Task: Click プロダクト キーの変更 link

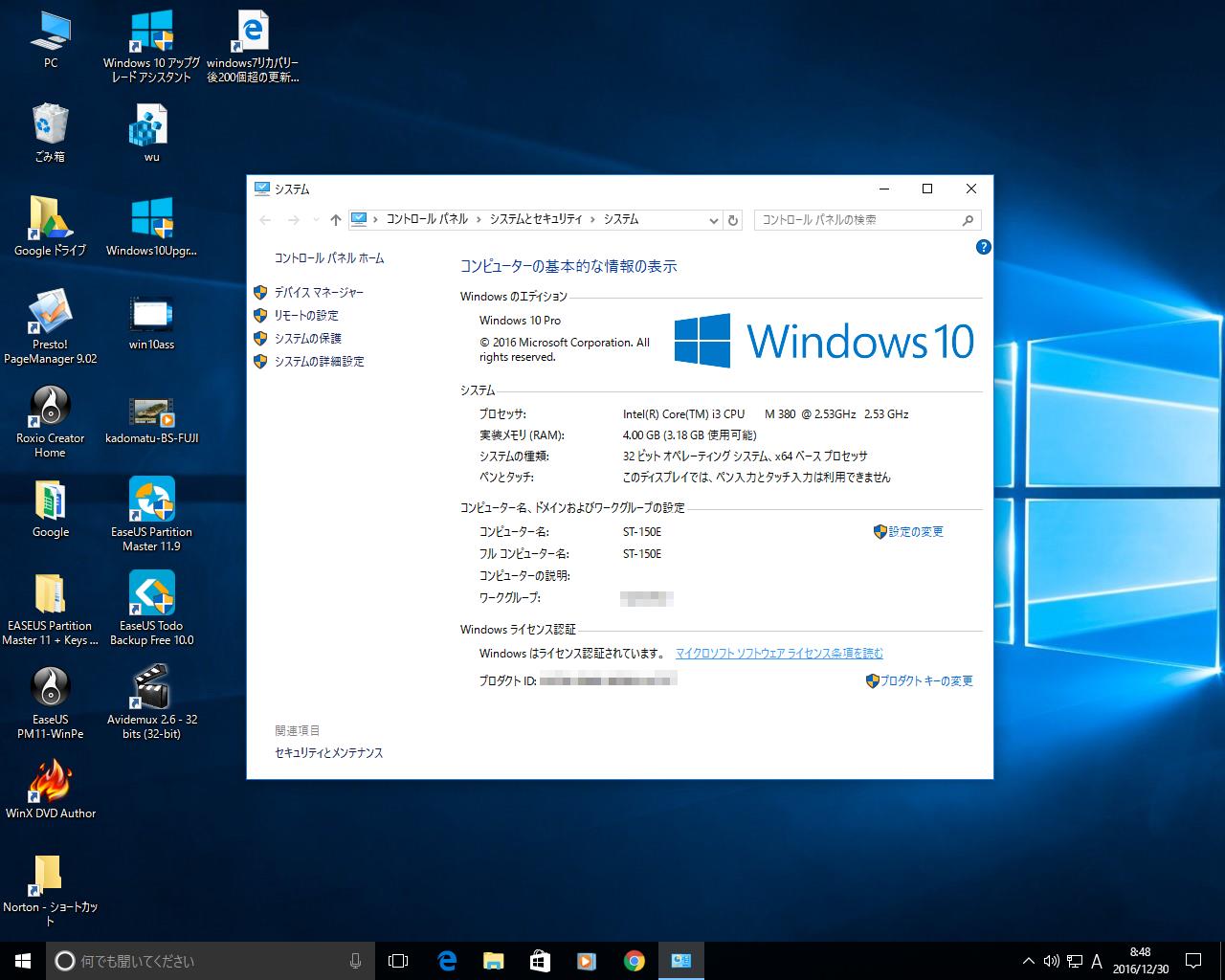Action: tap(926, 681)
